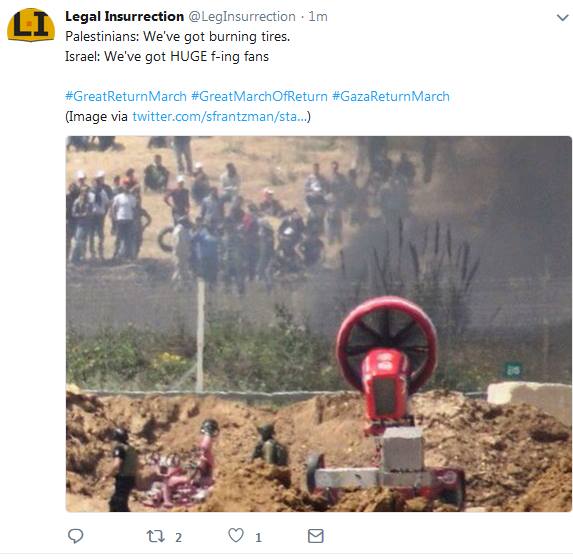The height and width of the screenshot is (559, 573).
Task: Click the 'Palestinians: We've got burning tires' text
Action: pyautogui.click(x=178, y=37)
